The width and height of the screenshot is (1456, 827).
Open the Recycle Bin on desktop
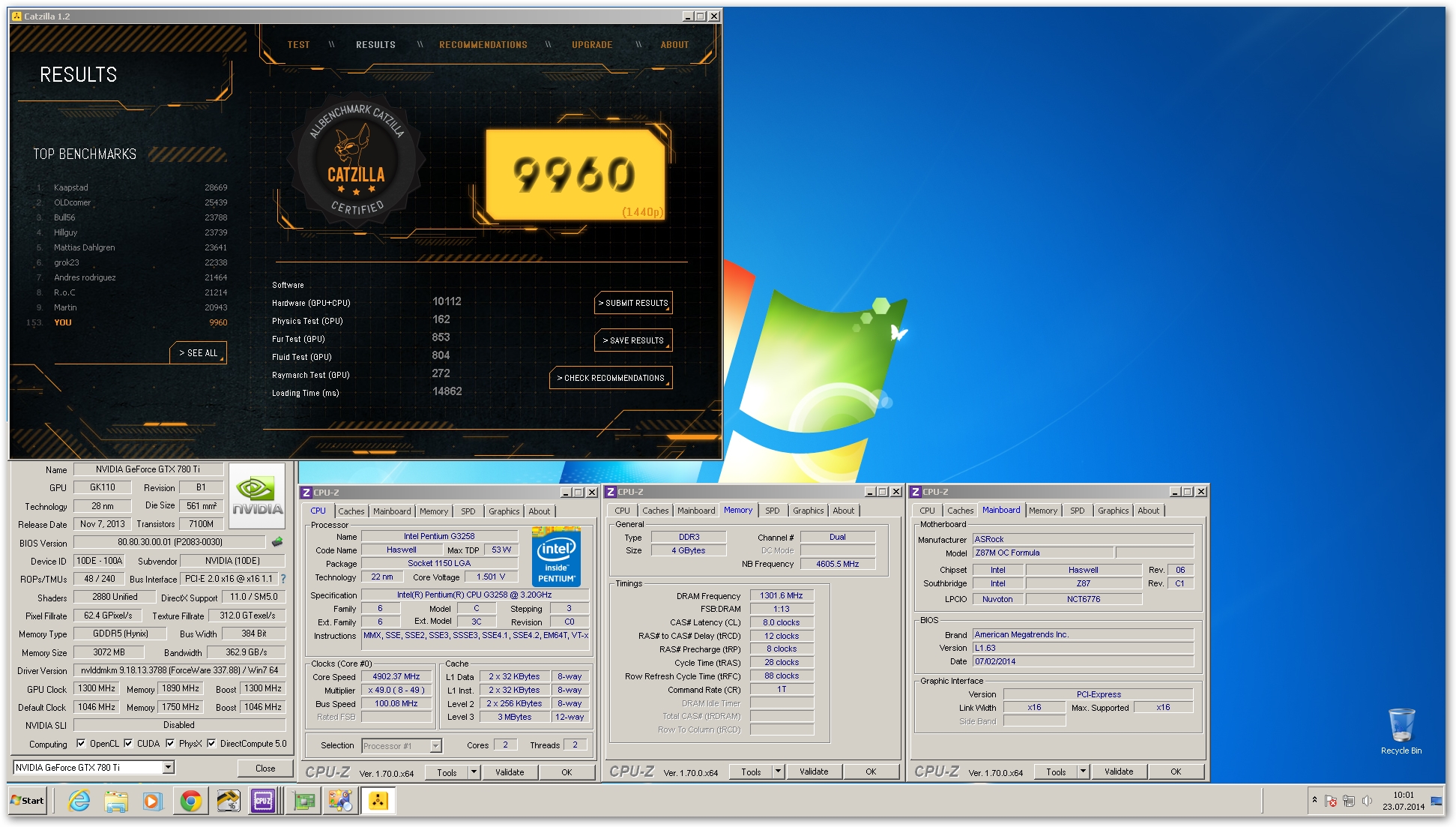click(1401, 731)
